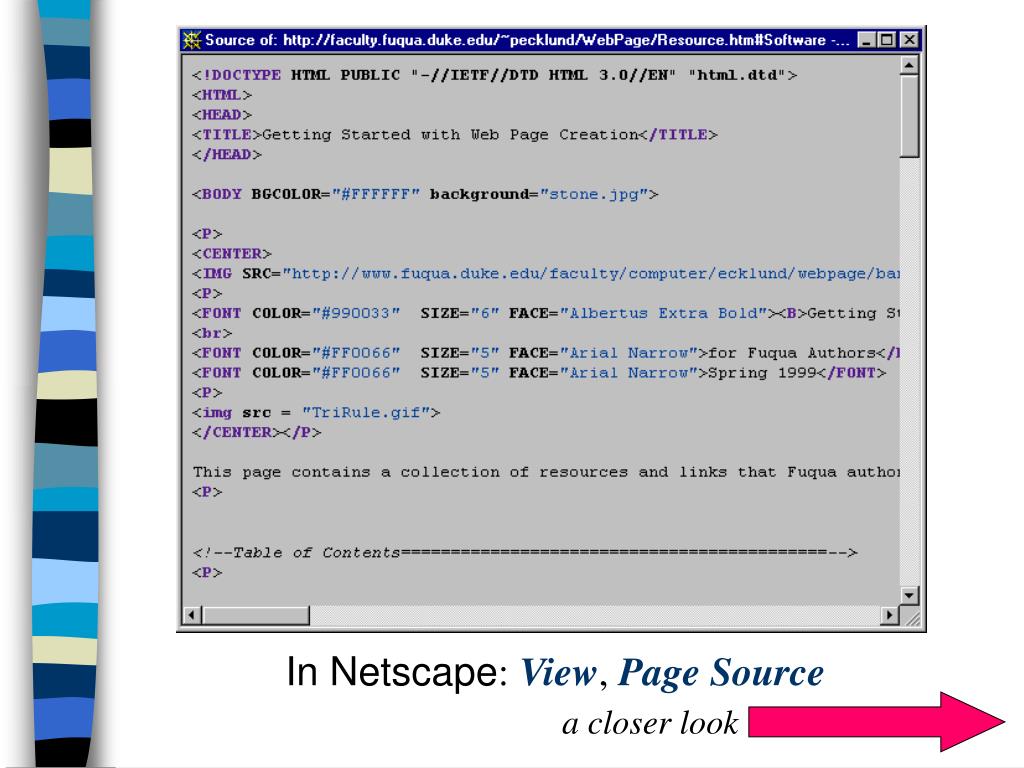
Task: Click the </CENTER></P> closing tags line
Action: pyautogui.click(x=257, y=432)
